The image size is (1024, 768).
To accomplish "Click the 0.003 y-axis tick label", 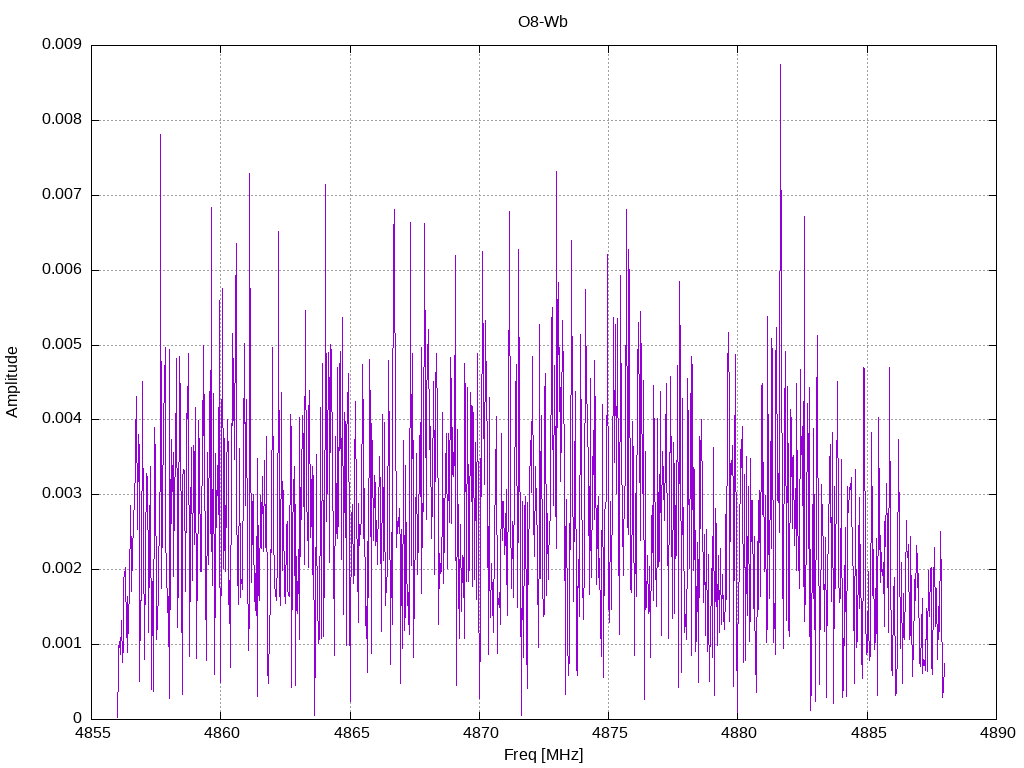I will (x=61, y=494).
